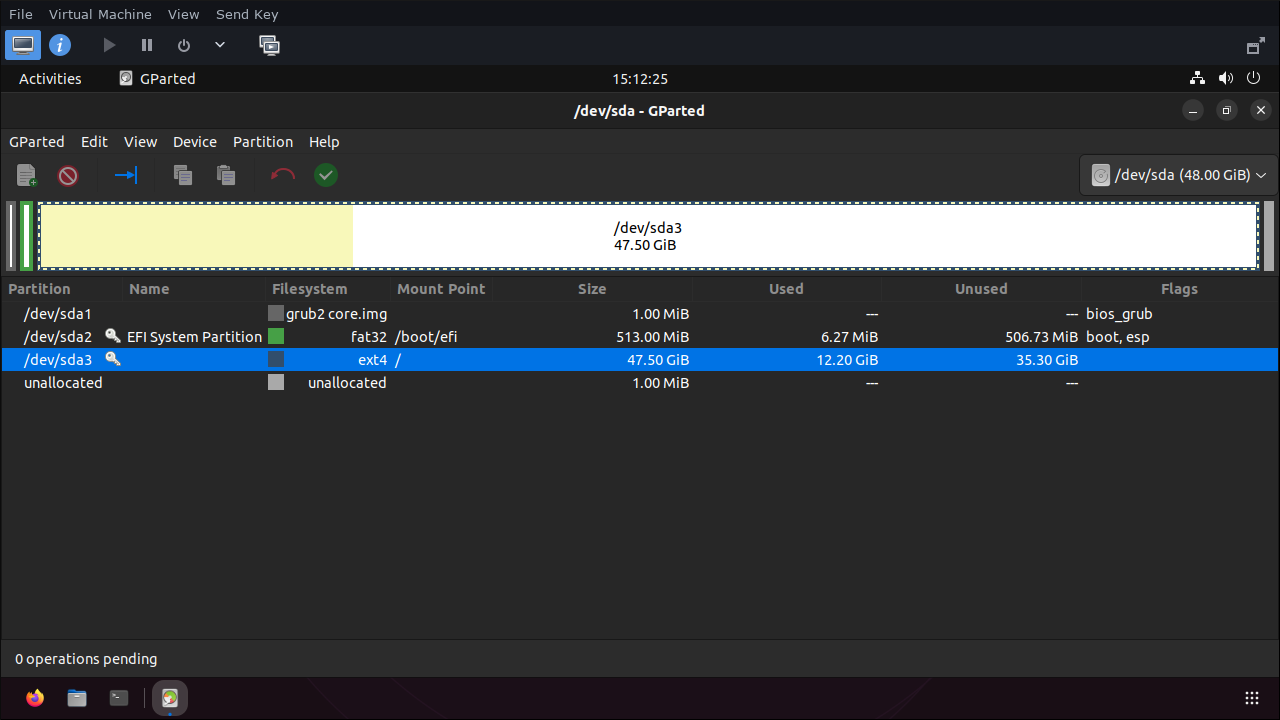This screenshot has width=1280, height=720.
Task: Pause the virtual machine
Action: click(x=147, y=45)
